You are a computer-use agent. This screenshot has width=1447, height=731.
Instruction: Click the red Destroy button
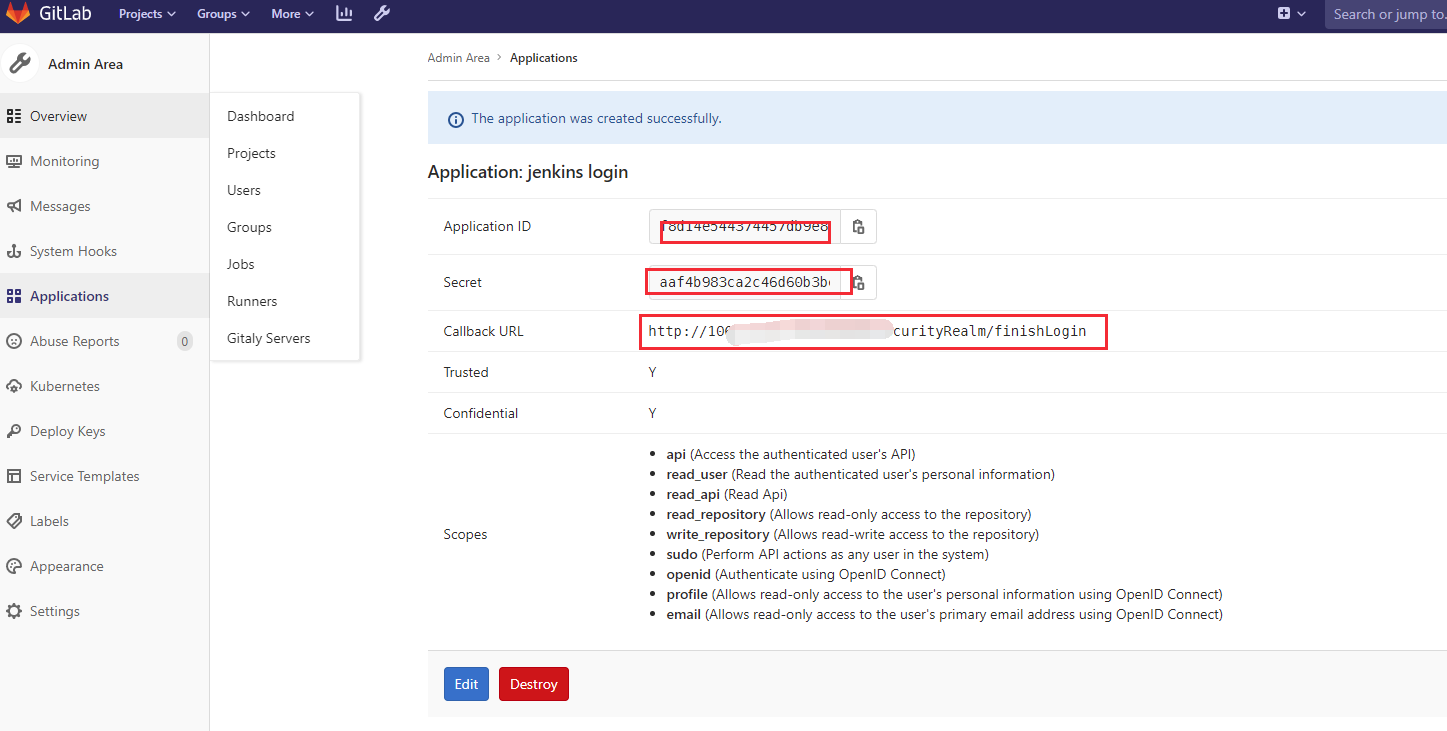[x=534, y=684]
